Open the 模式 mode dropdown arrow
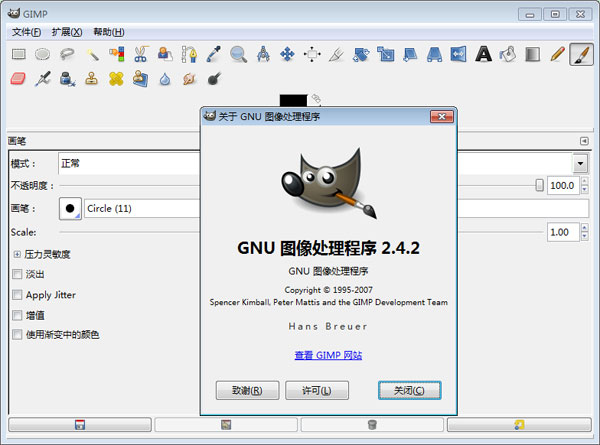This screenshot has width=600, height=445. coord(580,163)
